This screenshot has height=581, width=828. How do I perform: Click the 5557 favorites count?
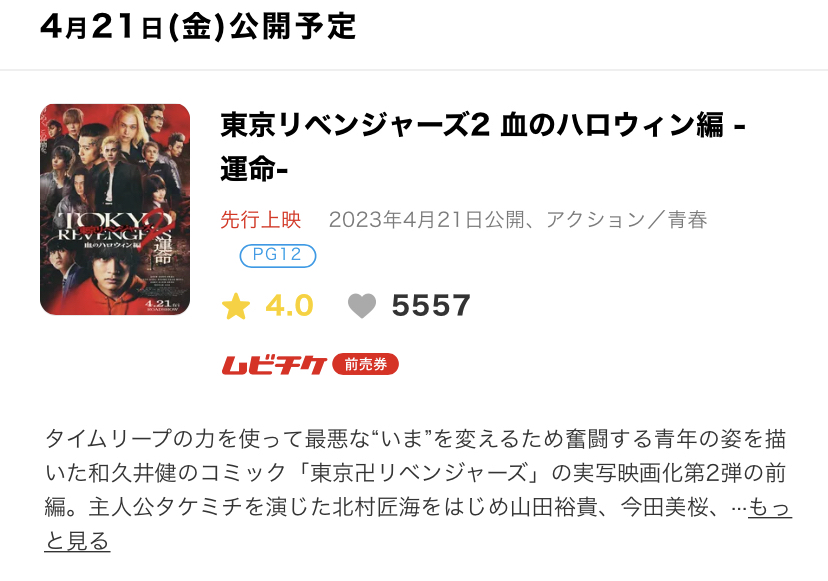tap(431, 306)
